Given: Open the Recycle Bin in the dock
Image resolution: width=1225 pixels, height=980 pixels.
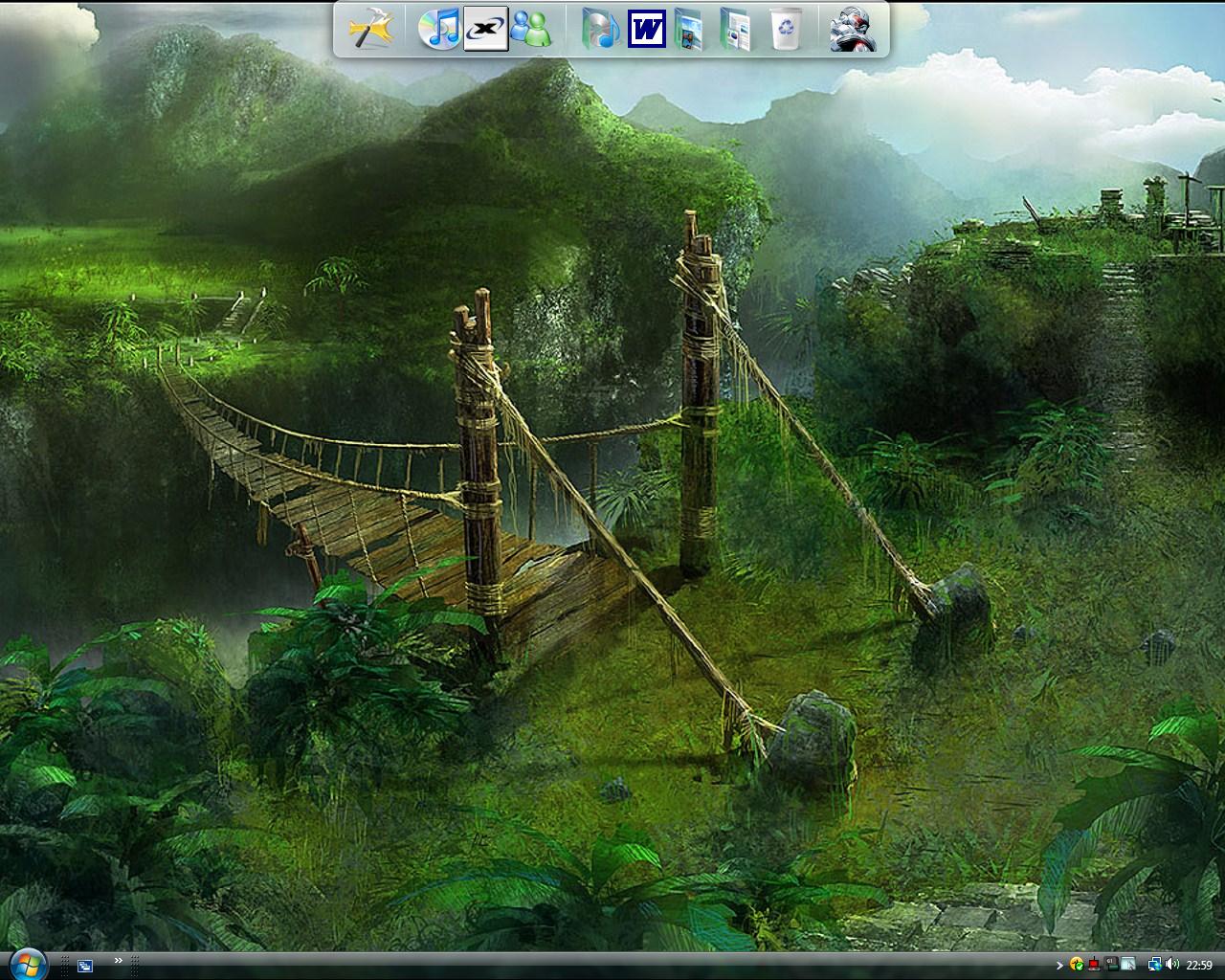Looking at the screenshot, I should tap(785, 29).
